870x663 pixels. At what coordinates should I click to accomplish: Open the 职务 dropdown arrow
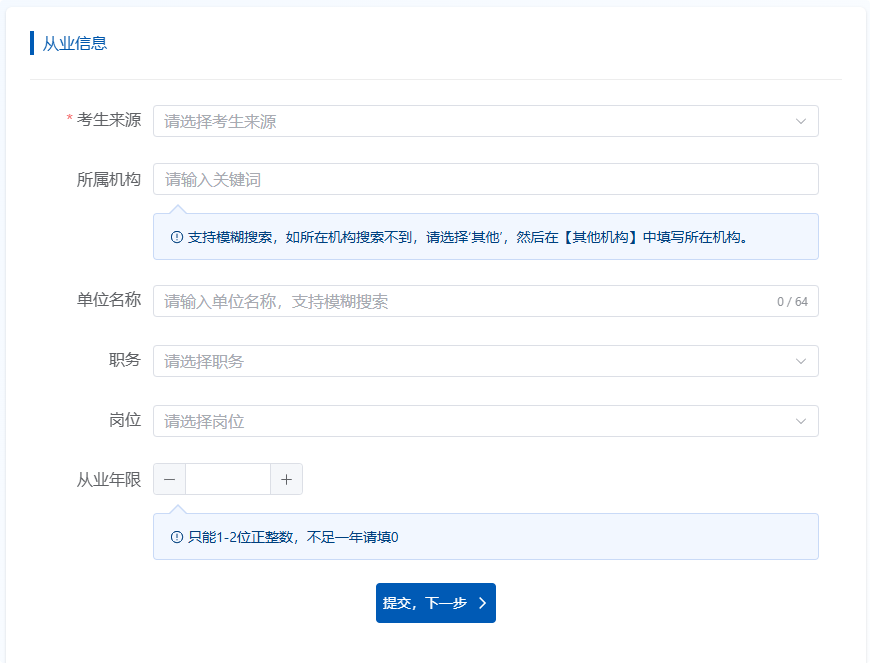(800, 361)
